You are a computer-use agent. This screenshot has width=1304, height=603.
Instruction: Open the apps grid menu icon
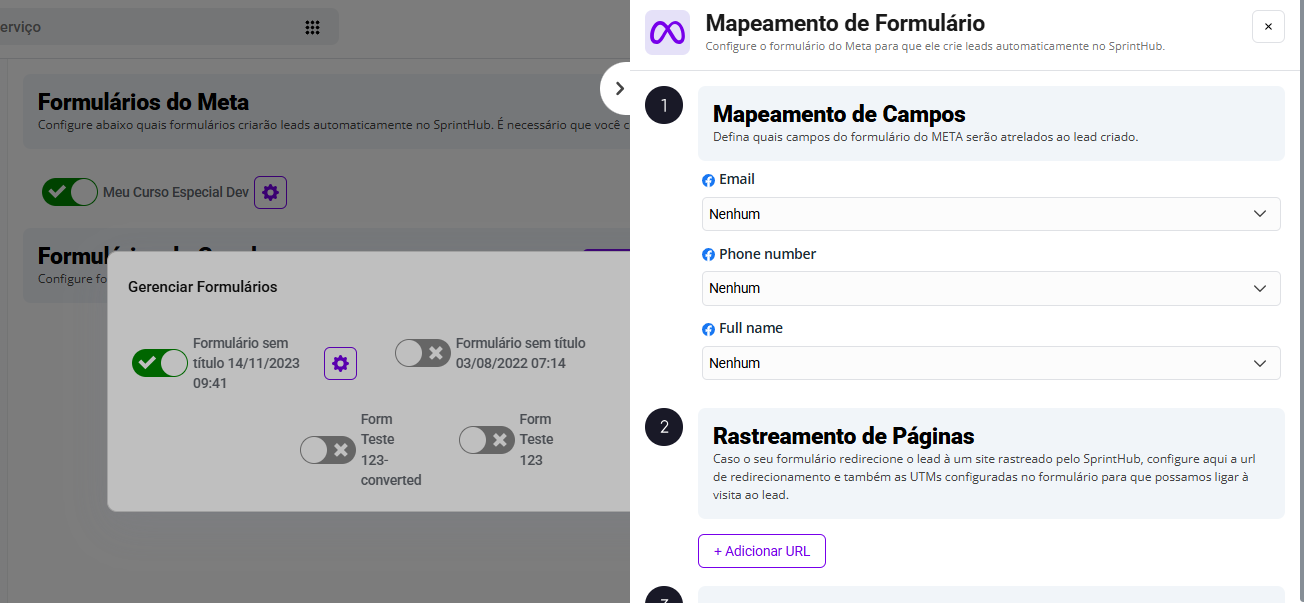[312, 28]
